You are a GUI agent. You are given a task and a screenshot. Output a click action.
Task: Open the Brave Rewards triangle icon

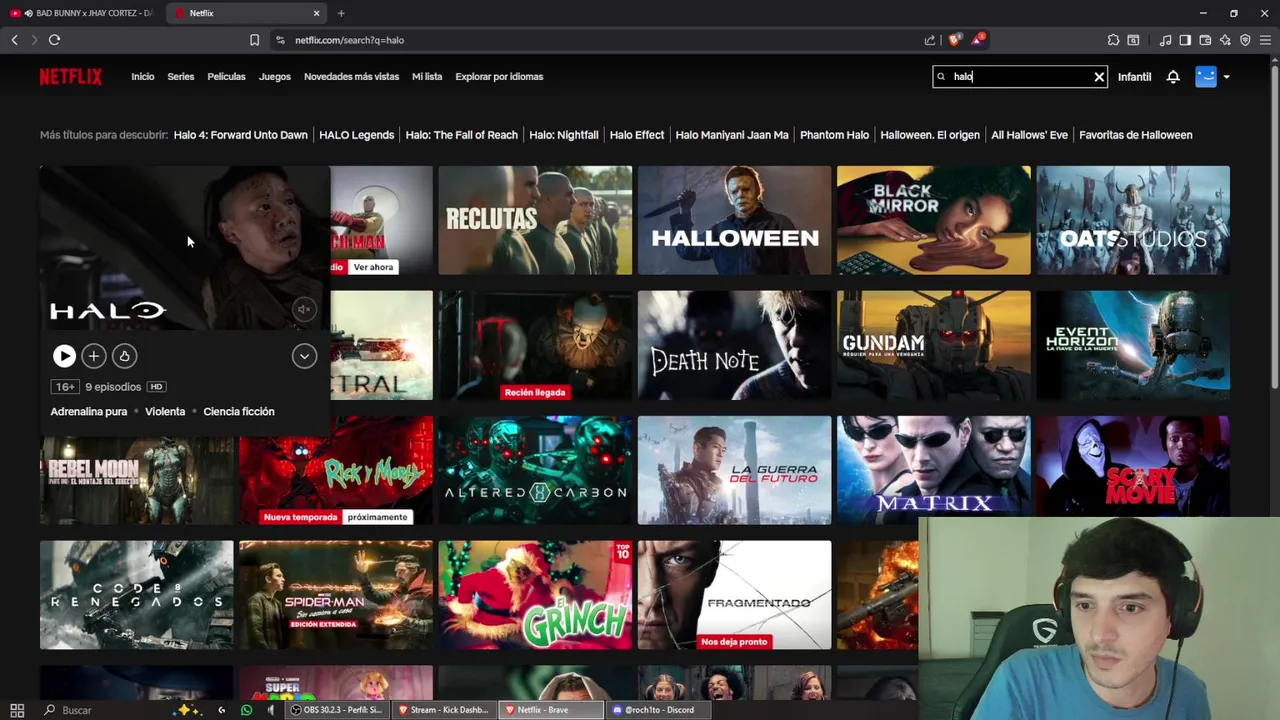pyautogui.click(x=978, y=40)
